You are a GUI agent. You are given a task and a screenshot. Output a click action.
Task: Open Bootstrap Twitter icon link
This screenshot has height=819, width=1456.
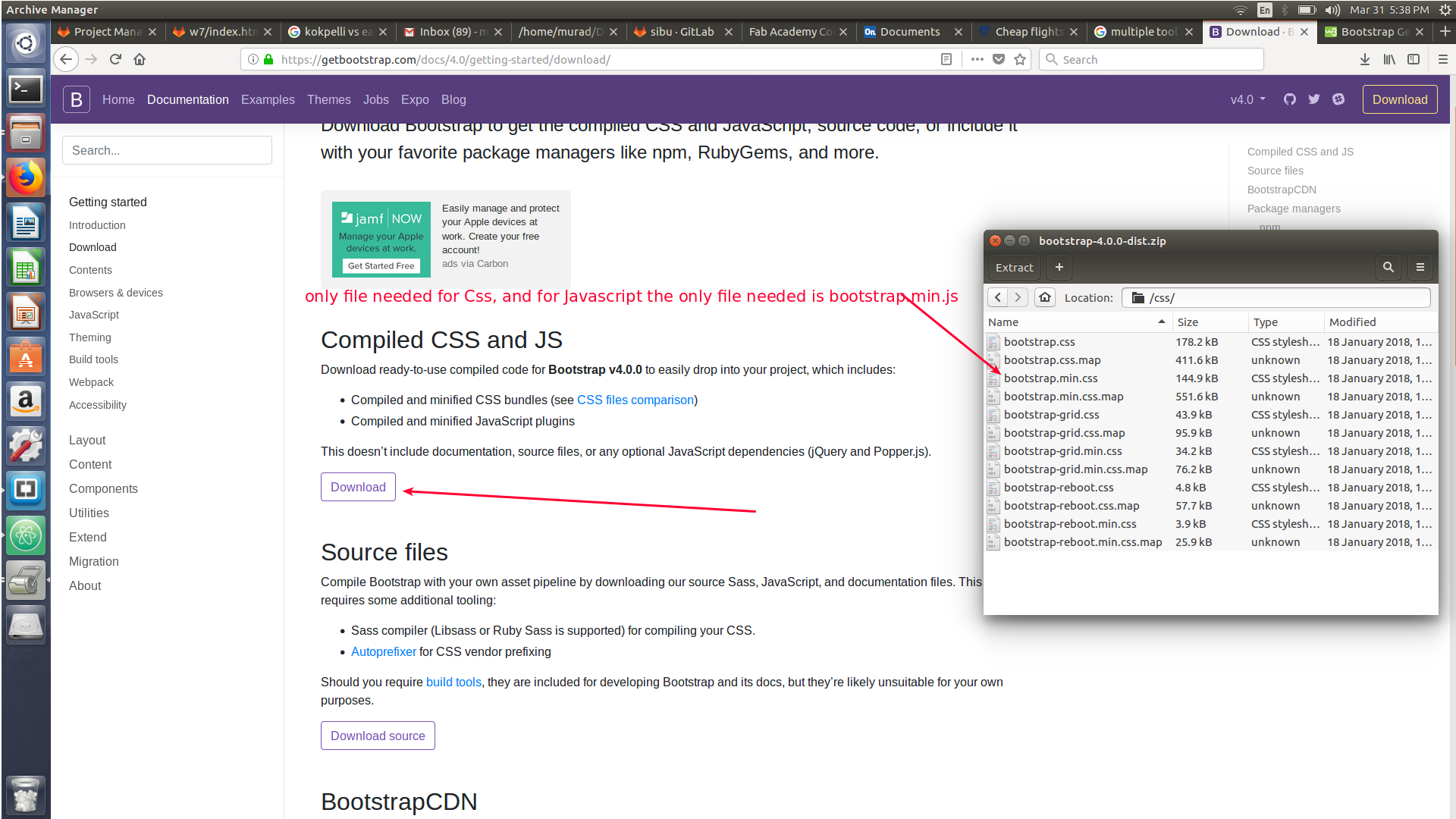coord(1314,99)
